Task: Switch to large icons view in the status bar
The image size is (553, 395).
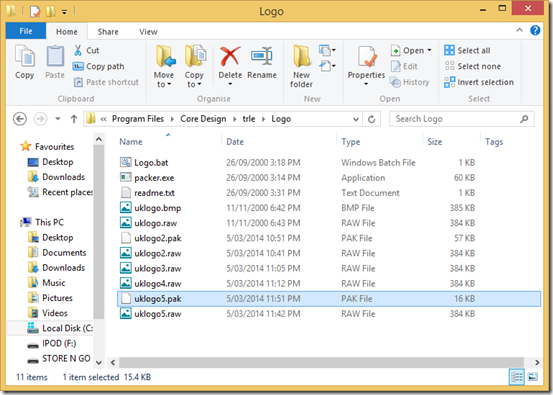Action: (533, 377)
